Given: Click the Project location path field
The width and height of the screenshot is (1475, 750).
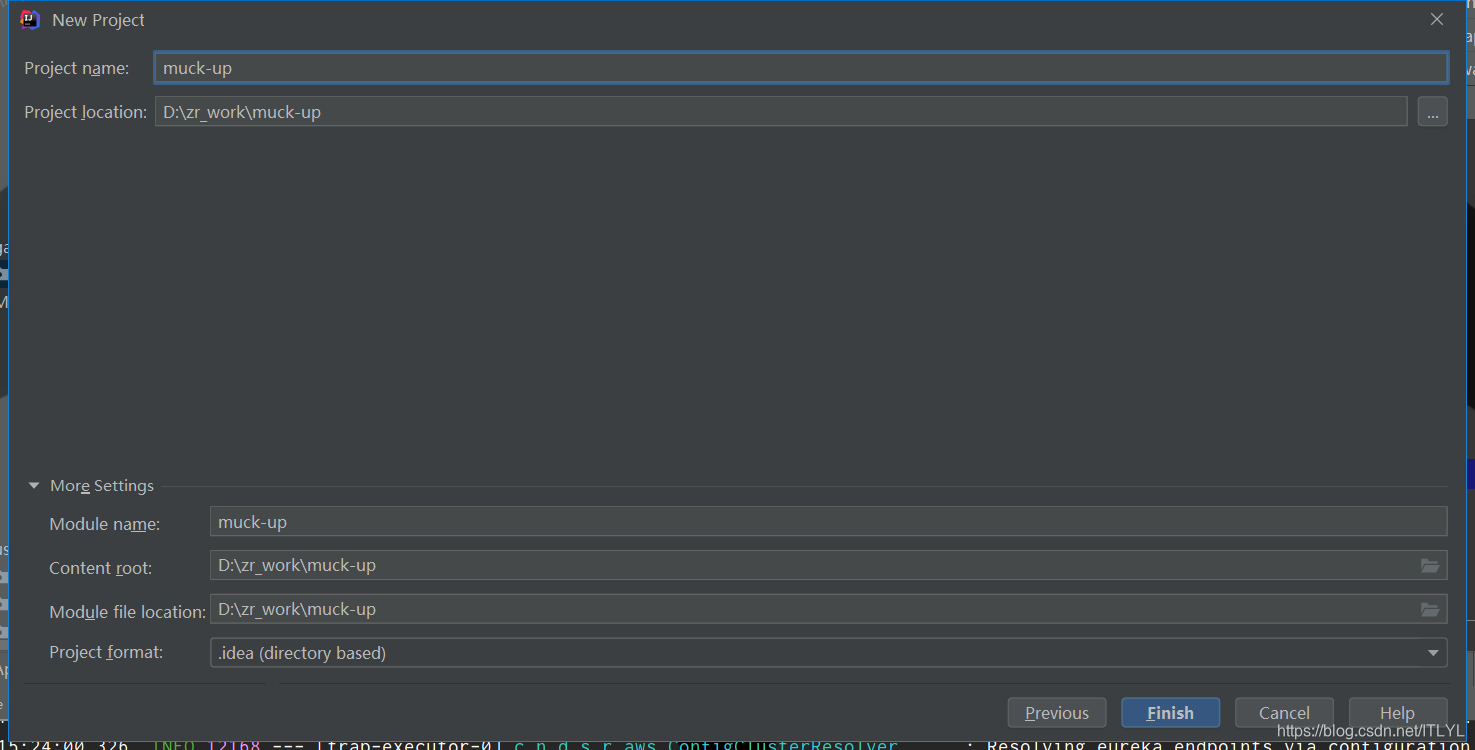Looking at the screenshot, I should pos(781,112).
